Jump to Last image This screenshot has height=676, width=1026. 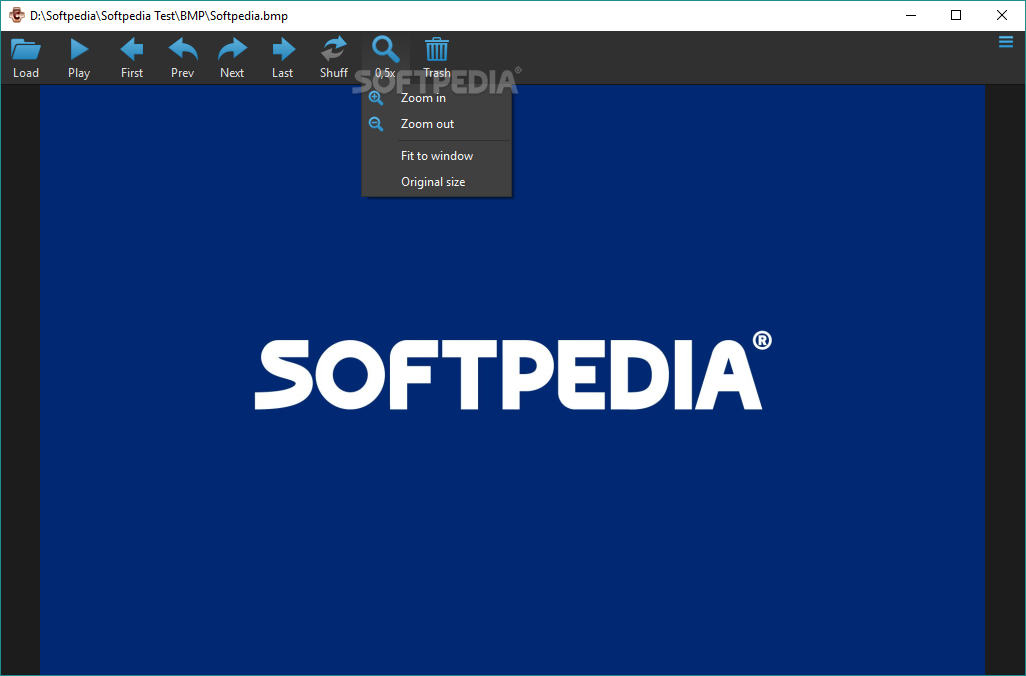[x=283, y=58]
